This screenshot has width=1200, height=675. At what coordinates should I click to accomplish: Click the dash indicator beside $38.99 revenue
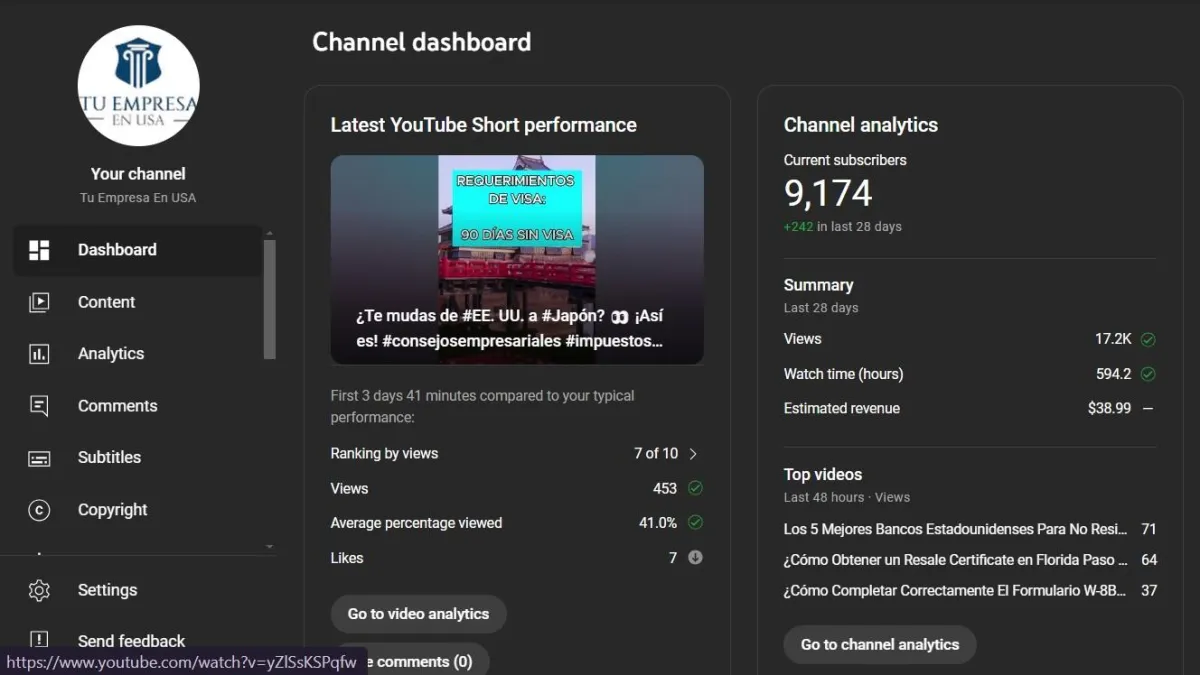(x=1148, y=408)
